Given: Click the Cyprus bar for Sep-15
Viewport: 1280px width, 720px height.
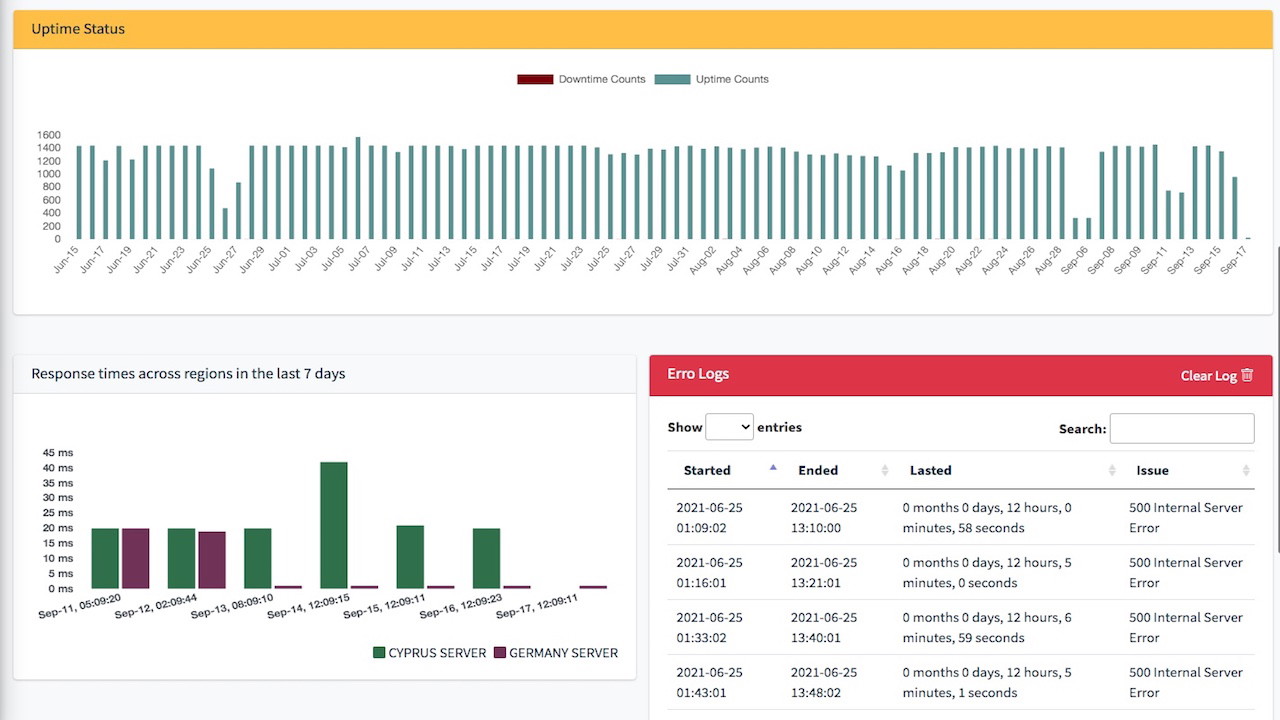Looking at the screenshot, I should pyautogui.click(x=410, y=557).
